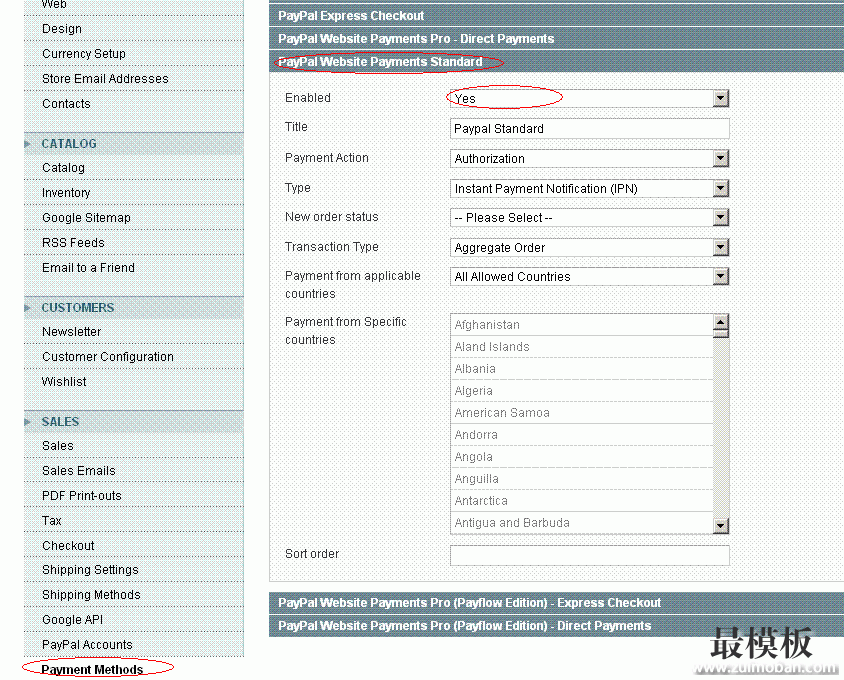Open the Checkout configuration tab

click(x=134, y=545)
